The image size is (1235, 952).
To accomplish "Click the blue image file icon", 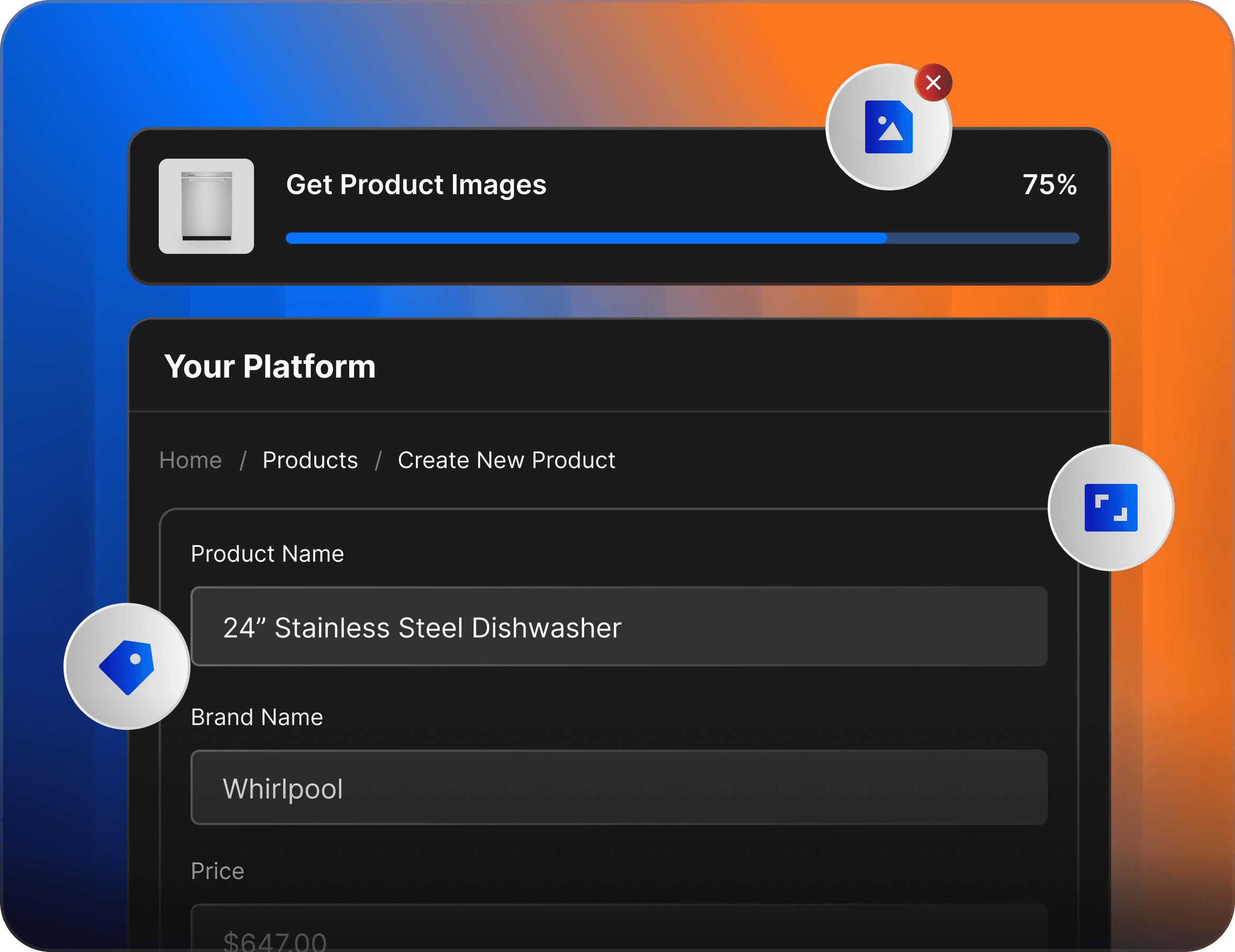I will pos(888,127).
